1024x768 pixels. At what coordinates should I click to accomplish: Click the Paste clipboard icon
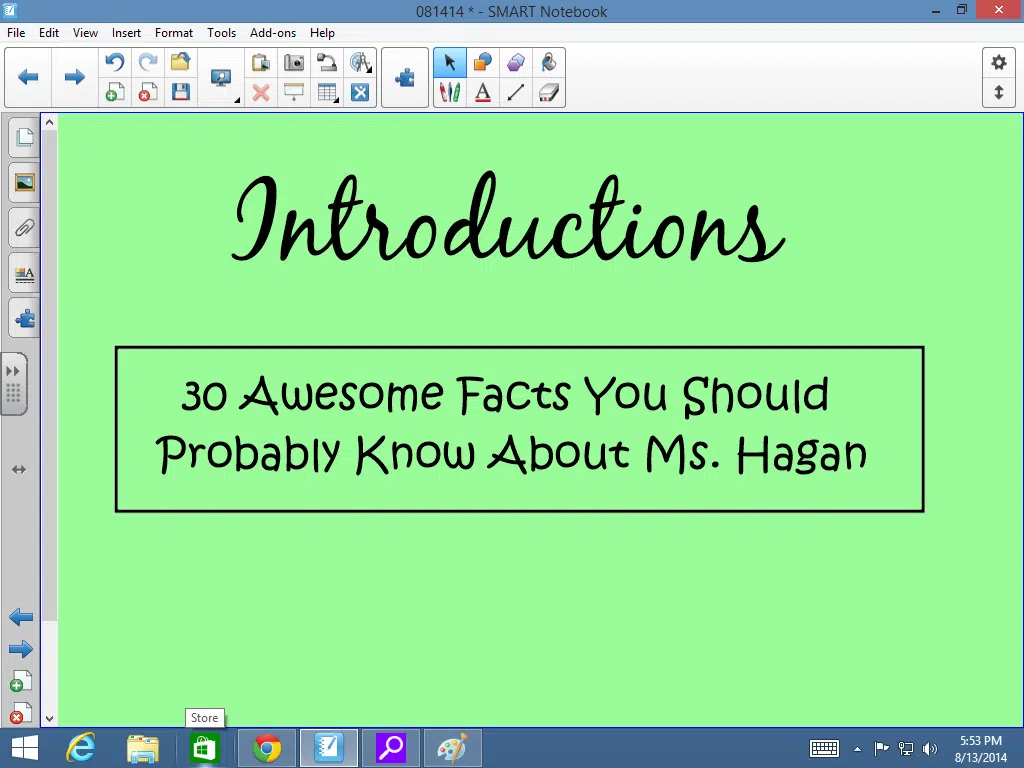[261, 62]
